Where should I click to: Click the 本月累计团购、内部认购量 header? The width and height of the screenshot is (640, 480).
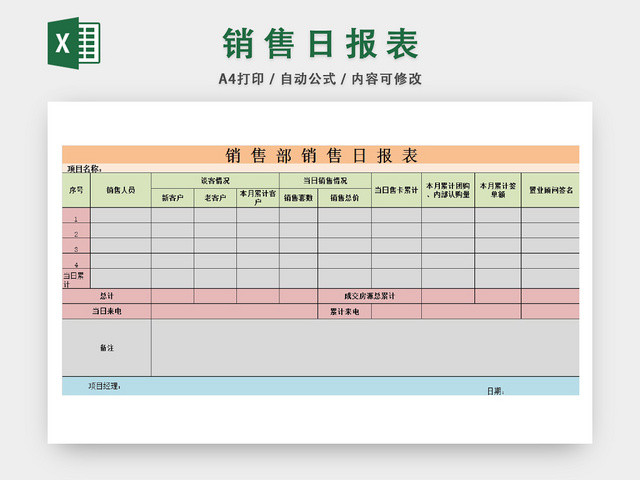coord(448,190)
